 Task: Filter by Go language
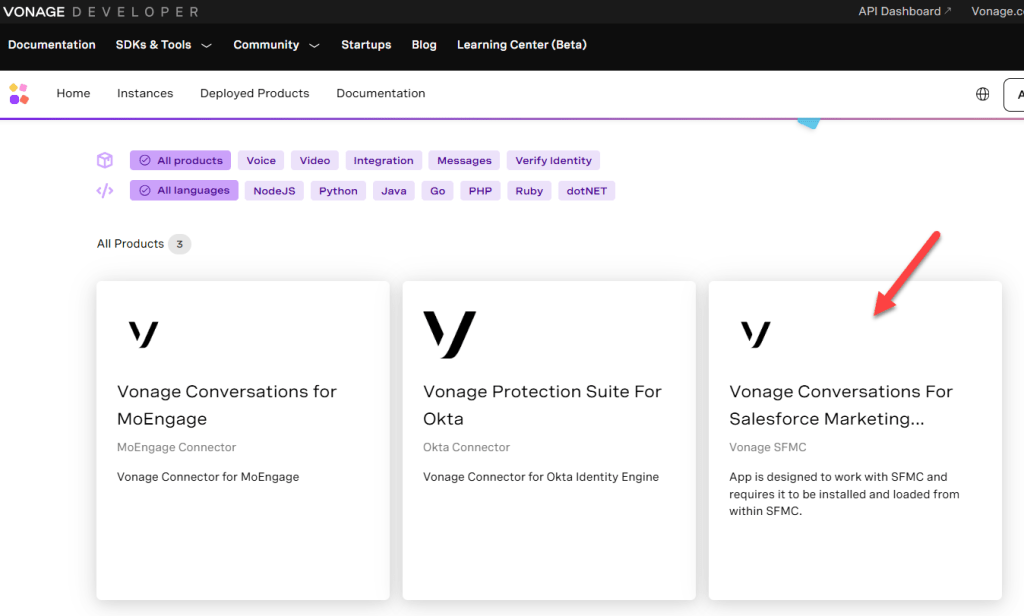[438, 191]
